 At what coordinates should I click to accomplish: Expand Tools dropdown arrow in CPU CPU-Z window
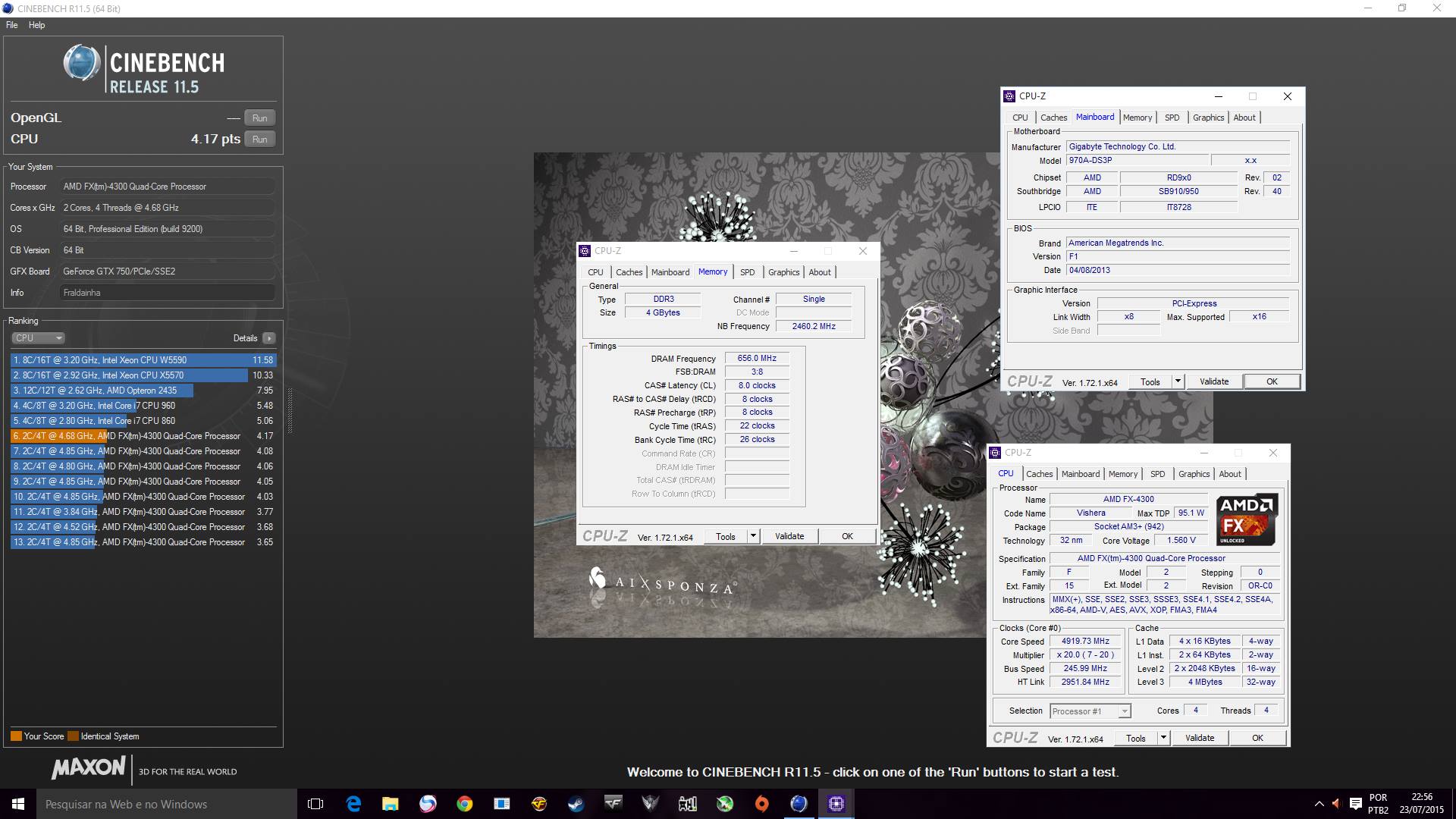coord(1163,738)
